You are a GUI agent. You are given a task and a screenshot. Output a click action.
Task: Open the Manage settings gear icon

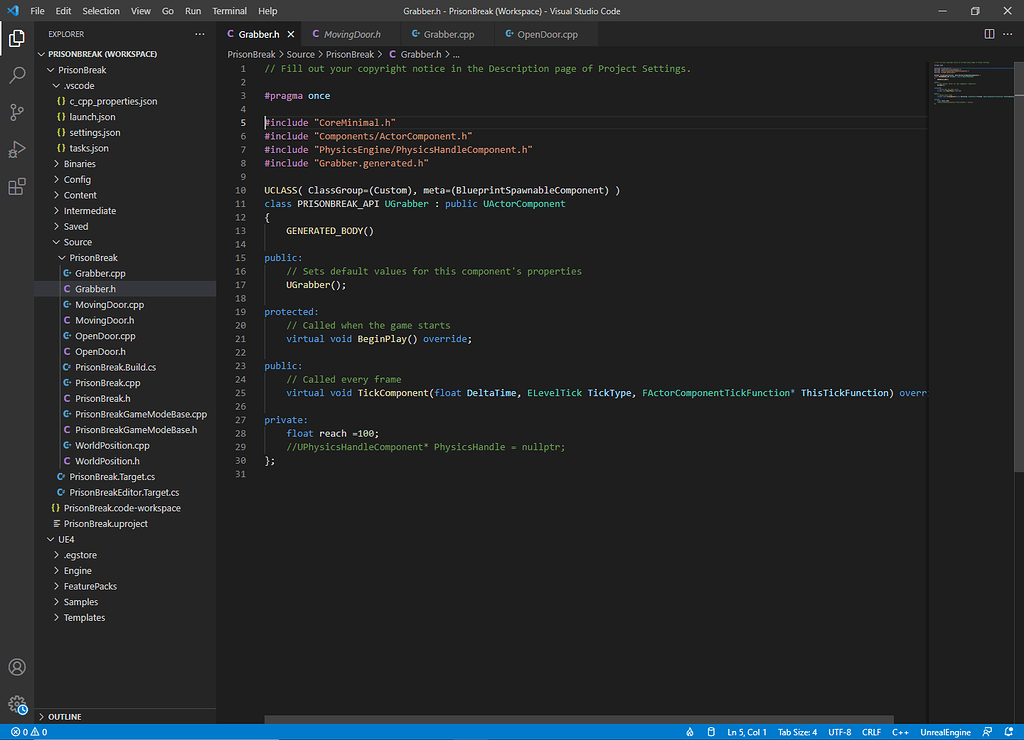coord(16,703)
